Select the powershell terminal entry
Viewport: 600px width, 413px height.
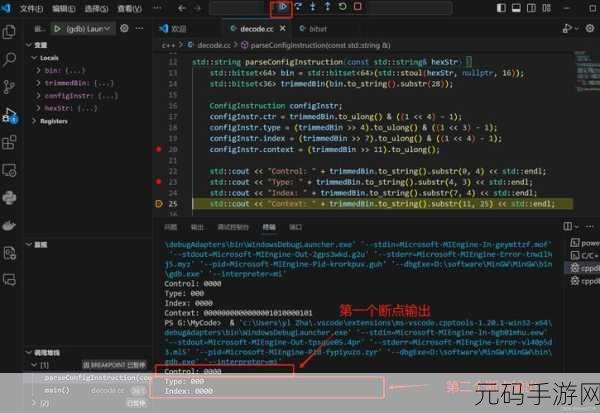point(585,243)
